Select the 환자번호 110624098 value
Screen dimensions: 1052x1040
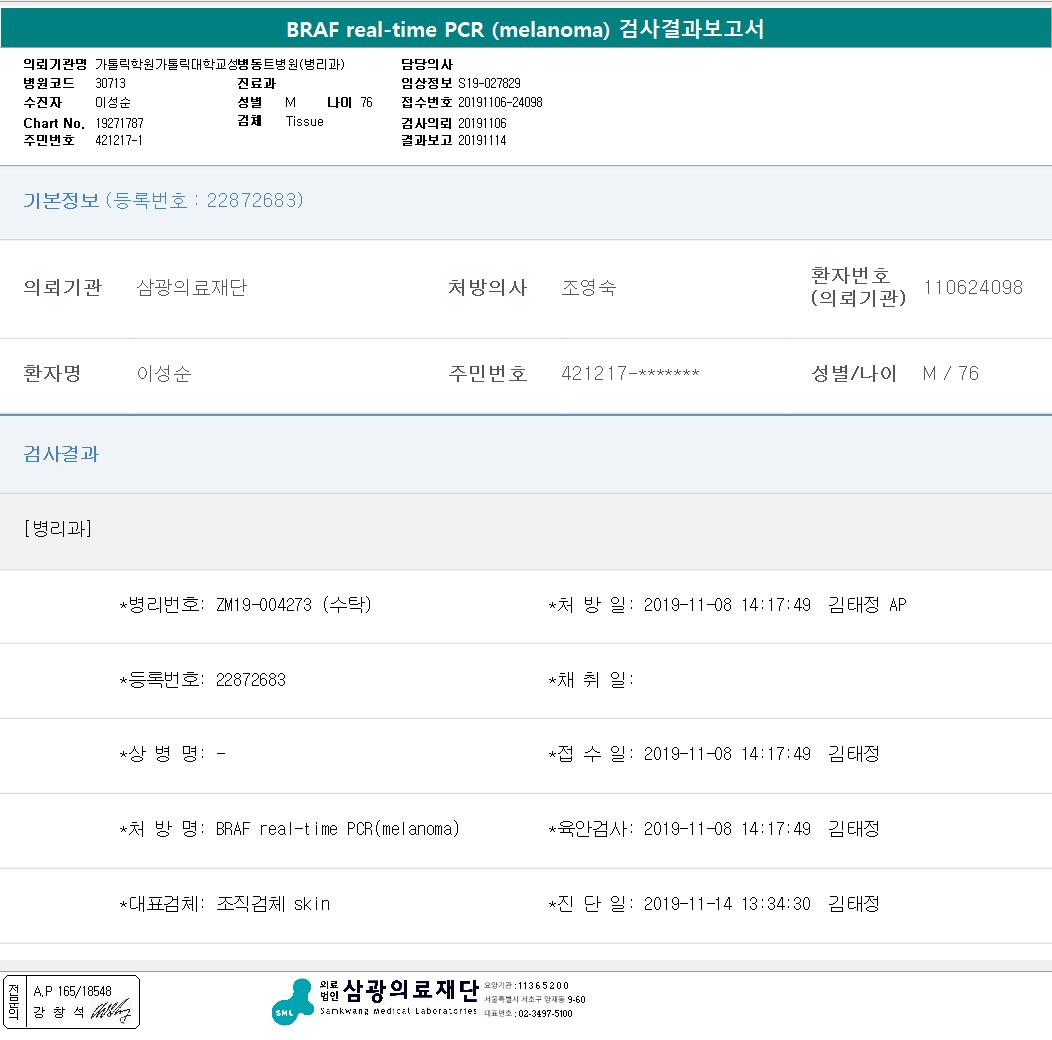(x=972, y=288)
